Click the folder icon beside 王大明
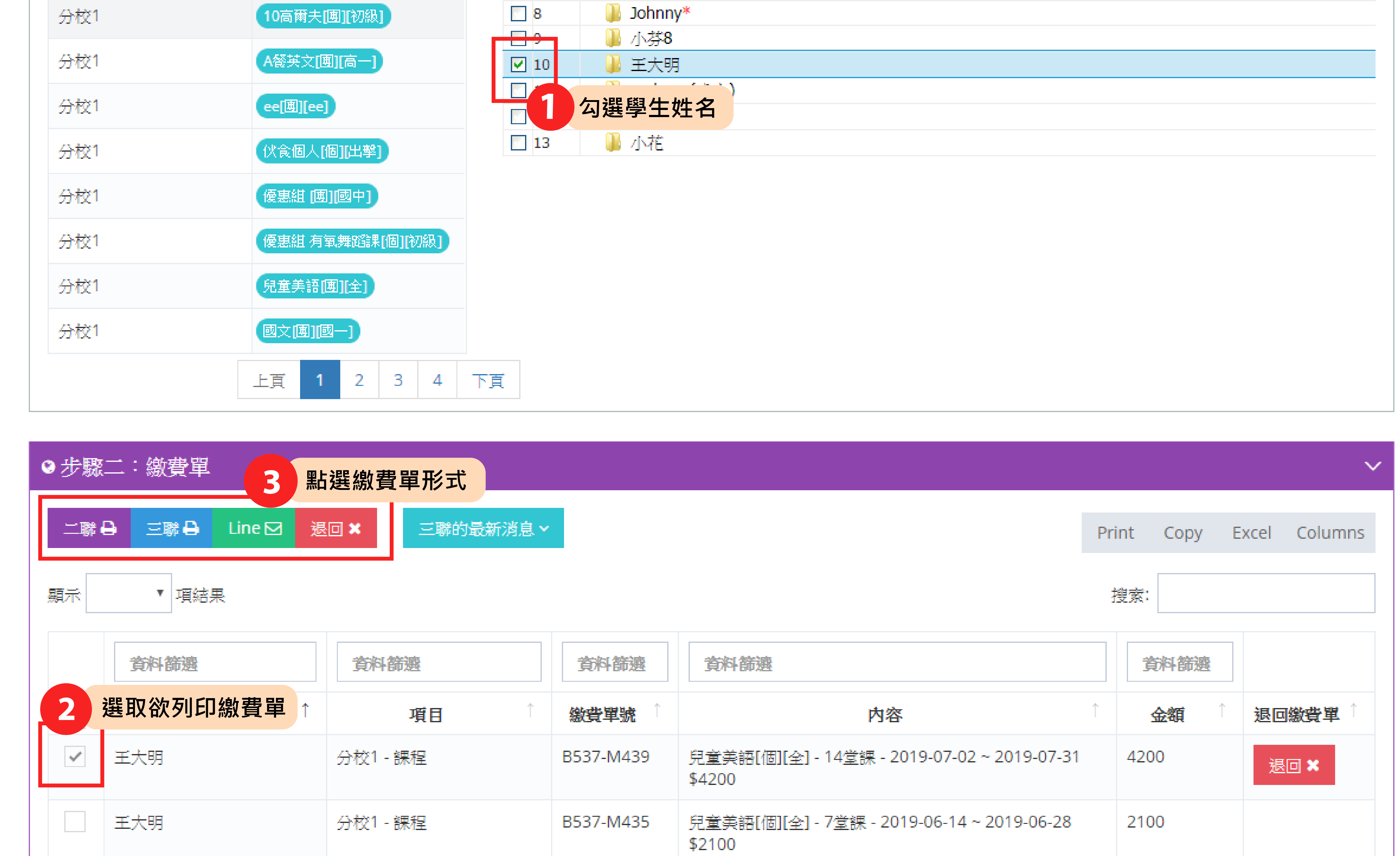This screenshot has width=1400, height=856. click(x=613, y=64)
